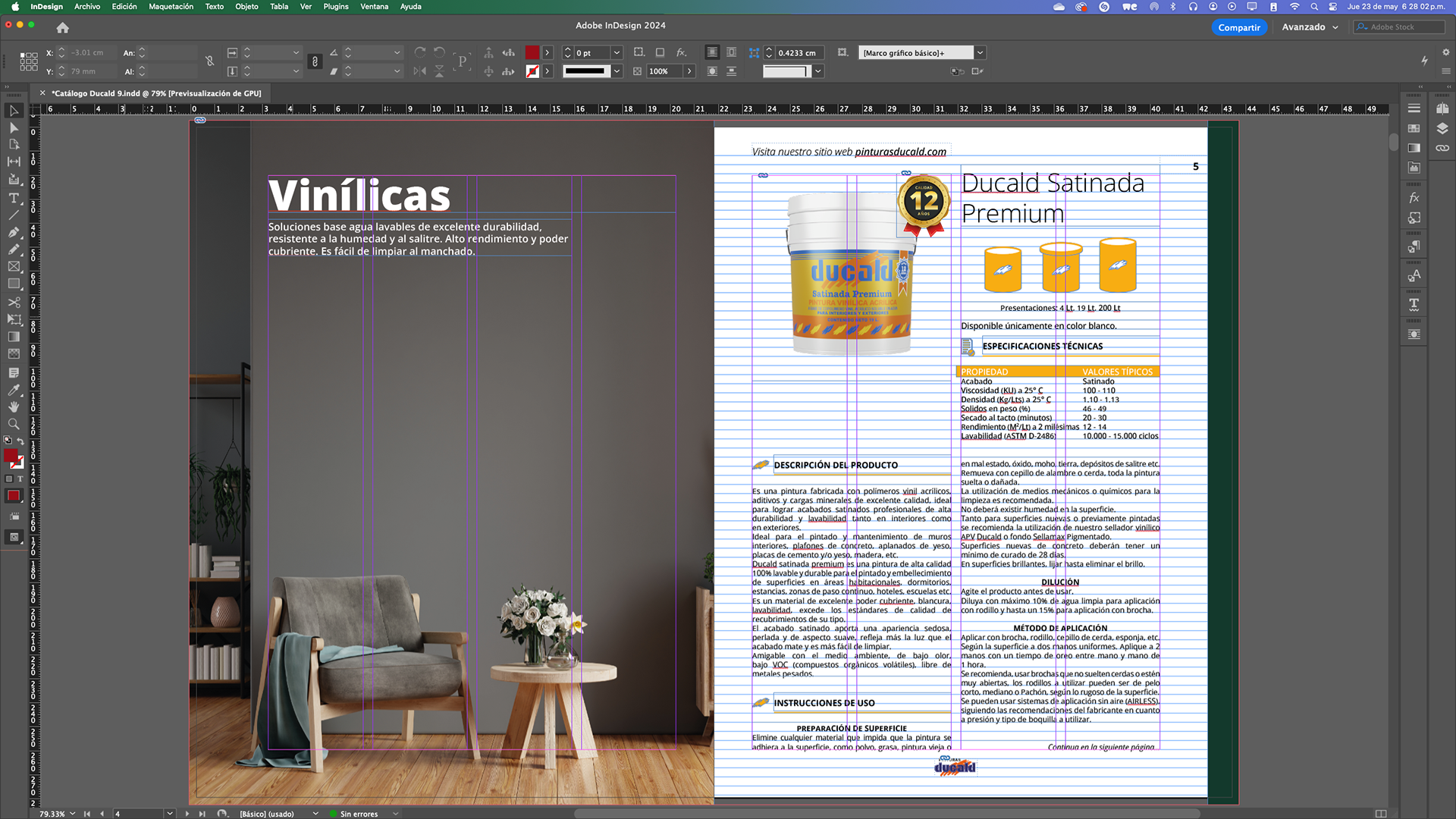Viewport: 1456px width, 819px height.
Task: Click the Compartir button
Action: tap(1239, 27)
